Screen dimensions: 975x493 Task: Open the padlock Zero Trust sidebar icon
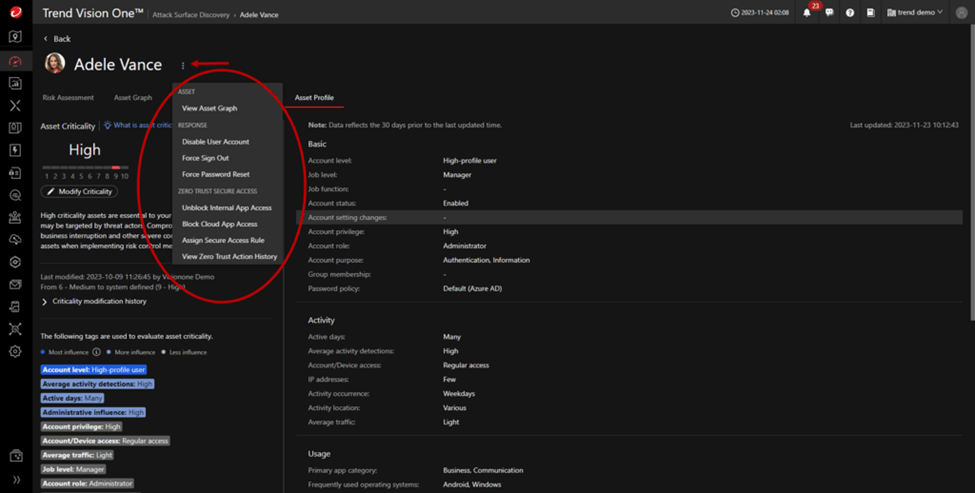(16, 173)
